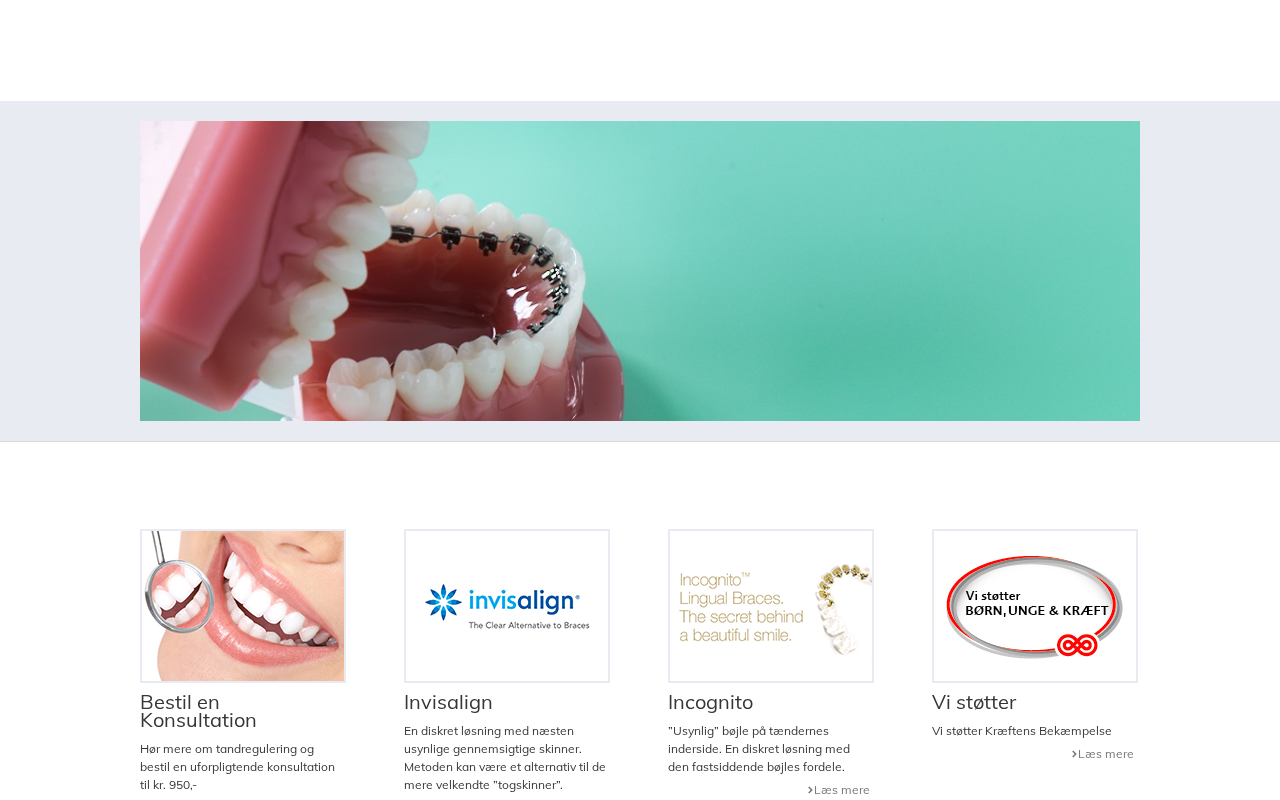Select the Bestil en Konsultation heading

[198, 711]
